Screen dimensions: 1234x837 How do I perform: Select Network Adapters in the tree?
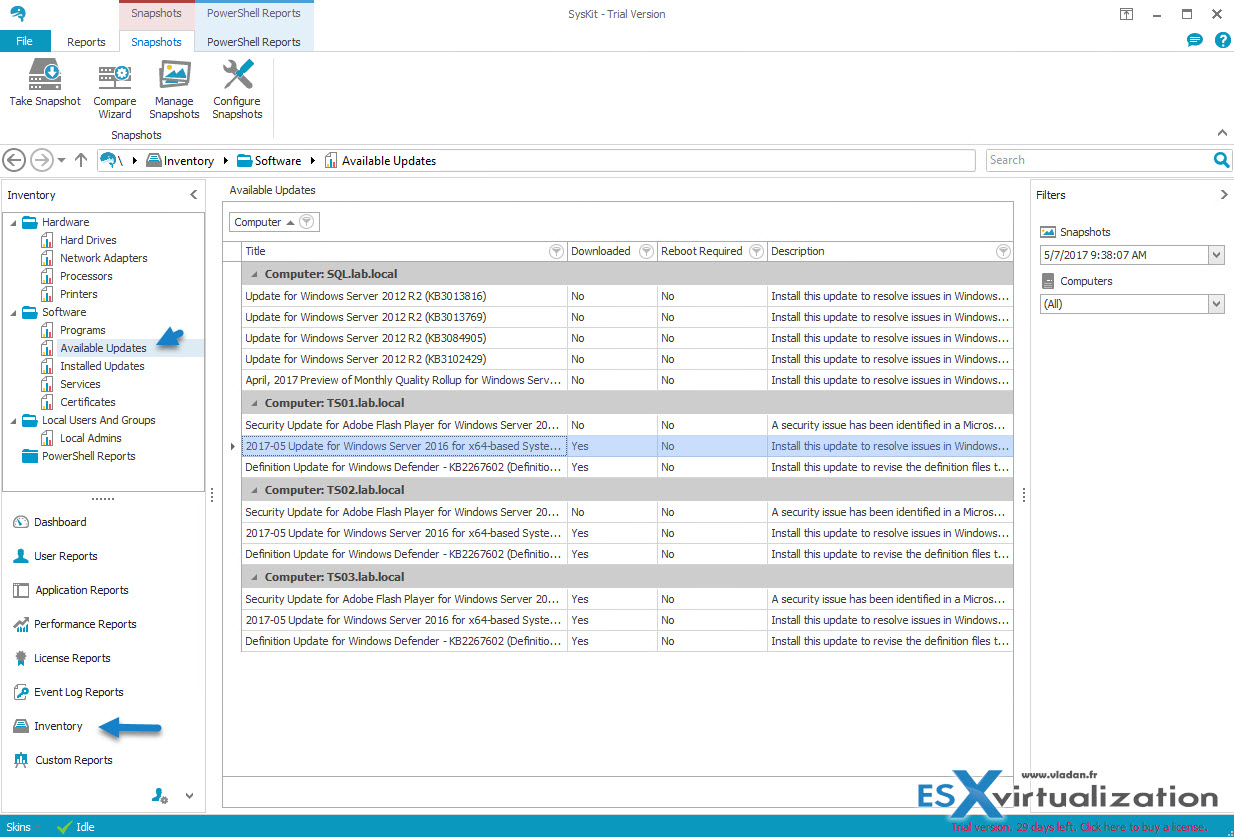(104, 258)
